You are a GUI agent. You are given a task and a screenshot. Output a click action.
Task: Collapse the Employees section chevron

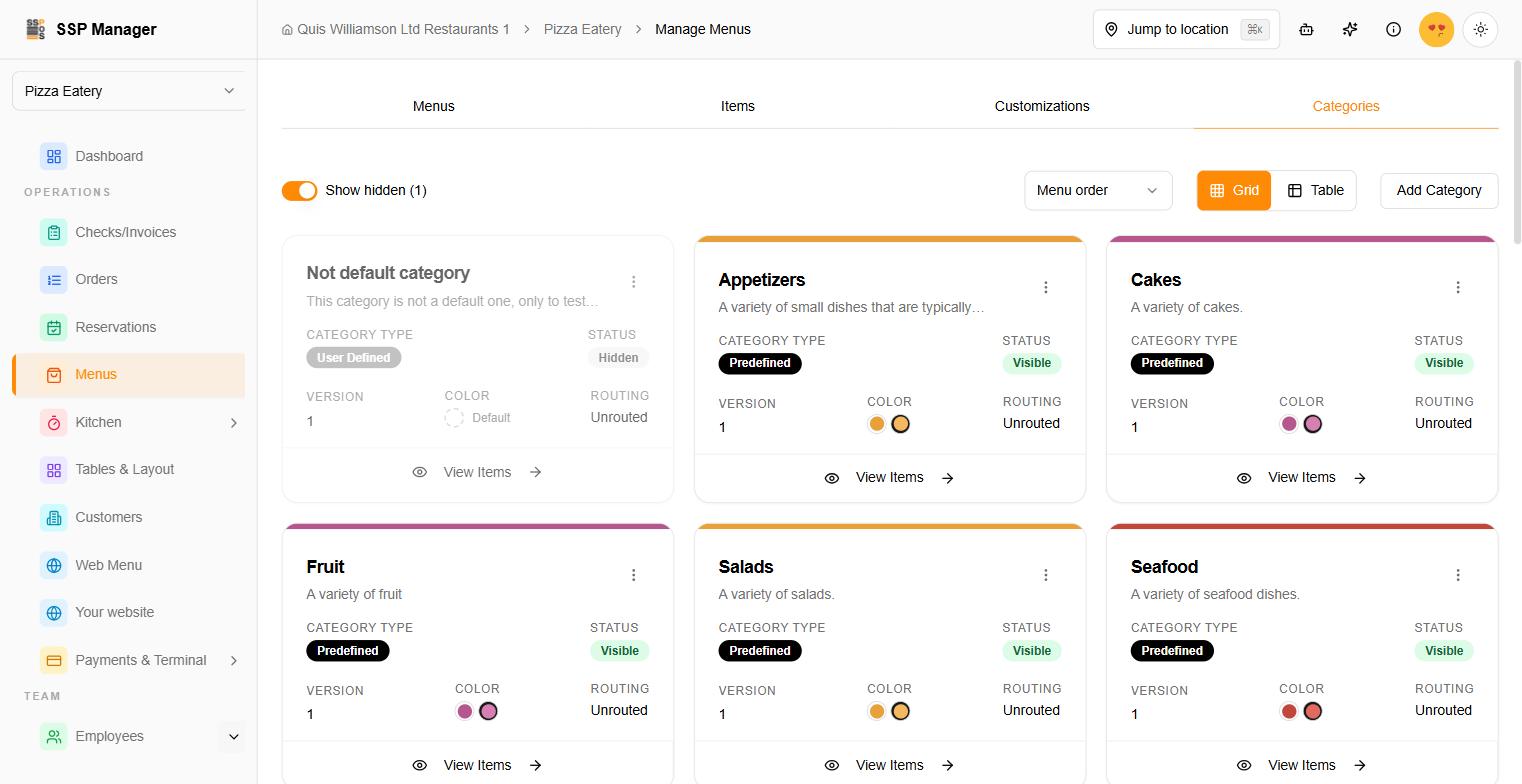point(234,737)
